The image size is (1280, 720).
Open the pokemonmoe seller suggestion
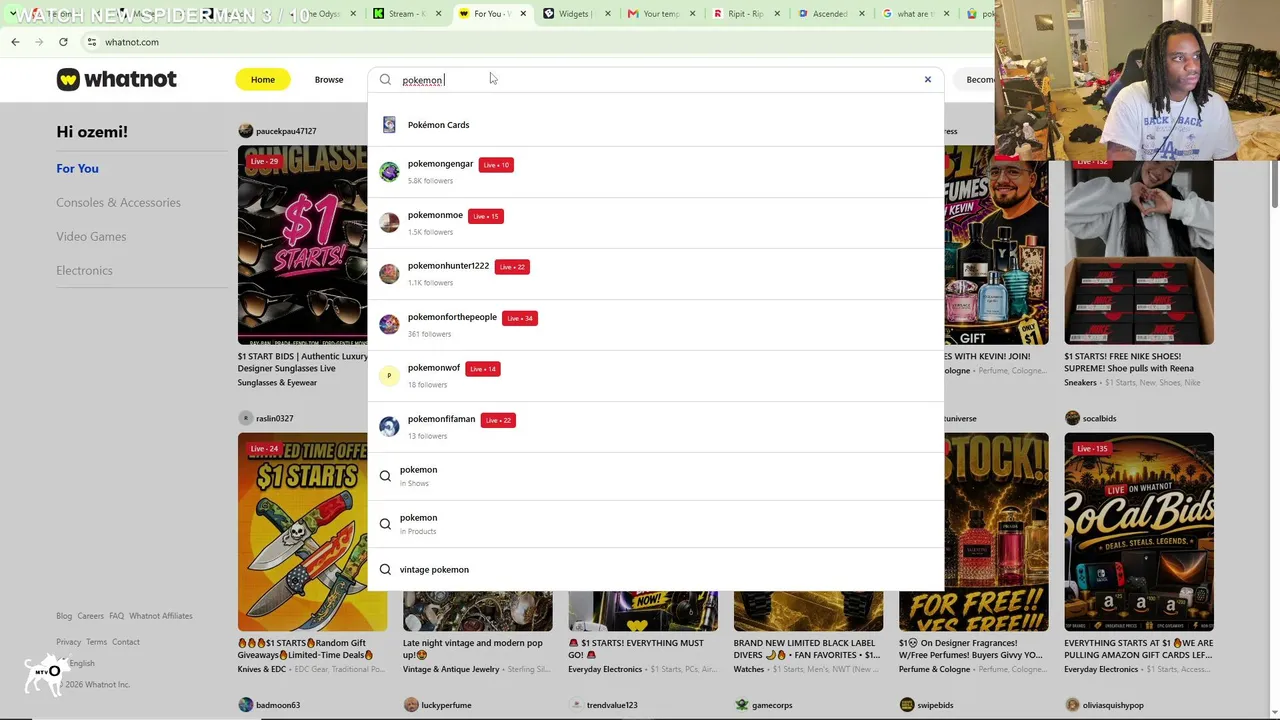click(x=656, y=223)
